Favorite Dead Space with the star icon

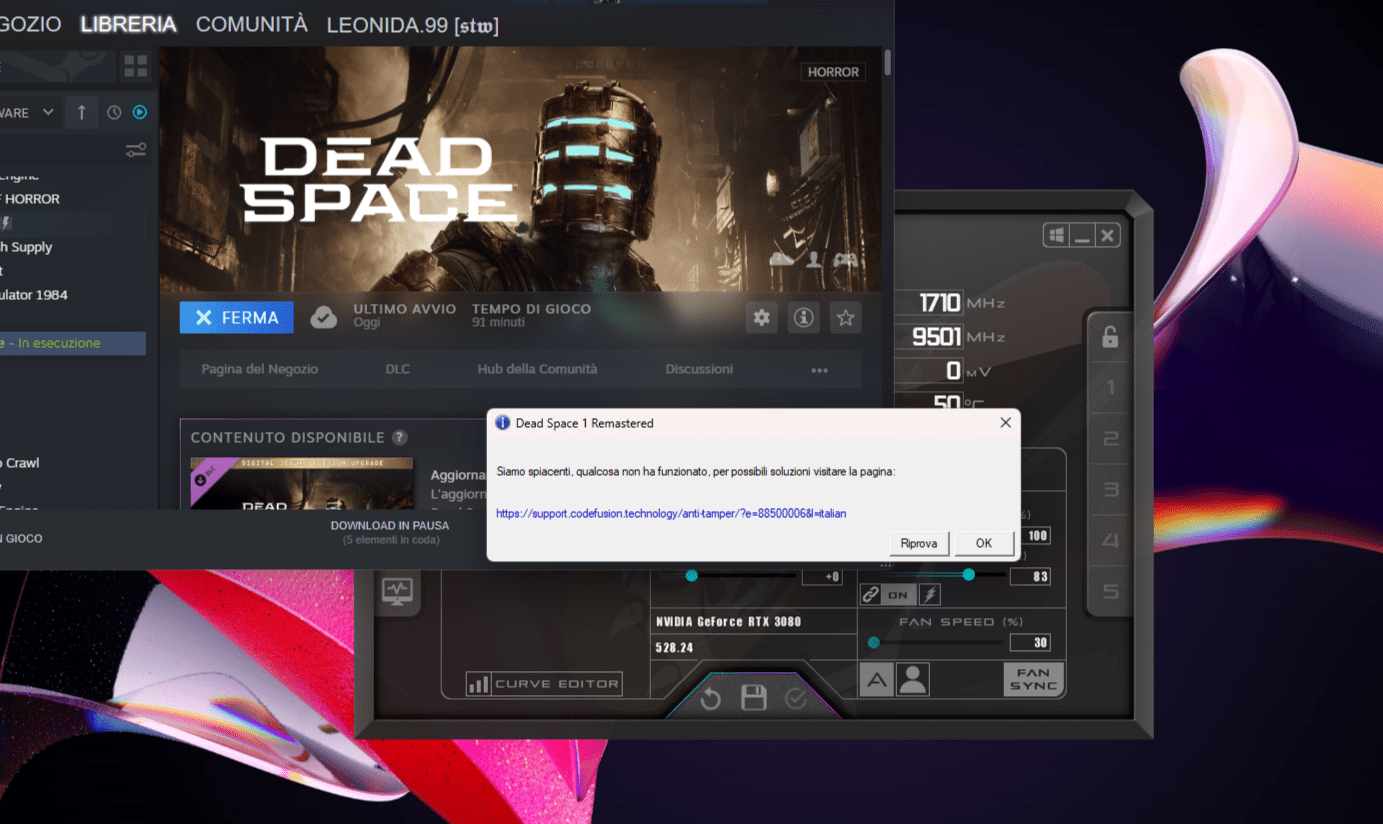845,317
